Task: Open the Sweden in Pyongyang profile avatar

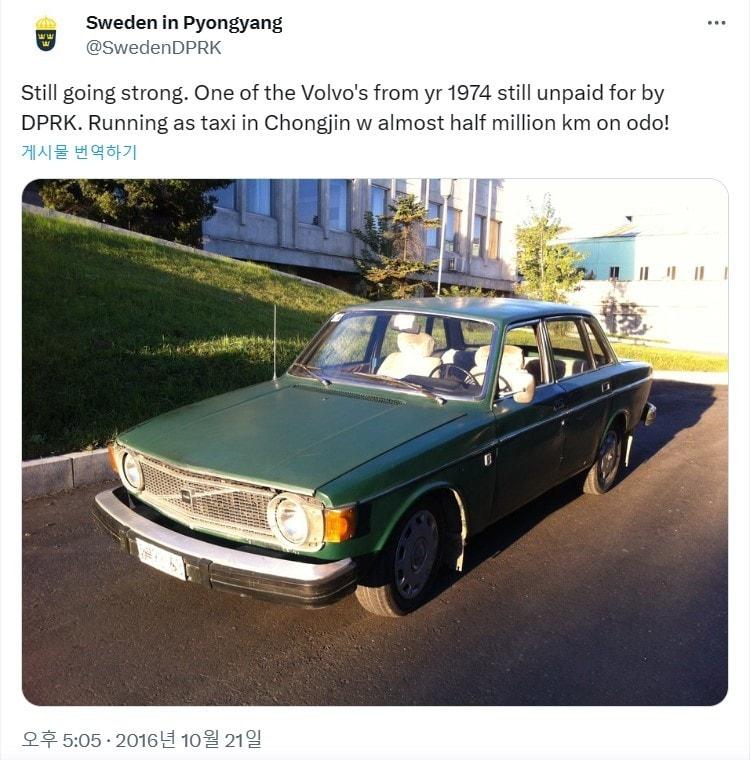Action: tap(46, 34)
